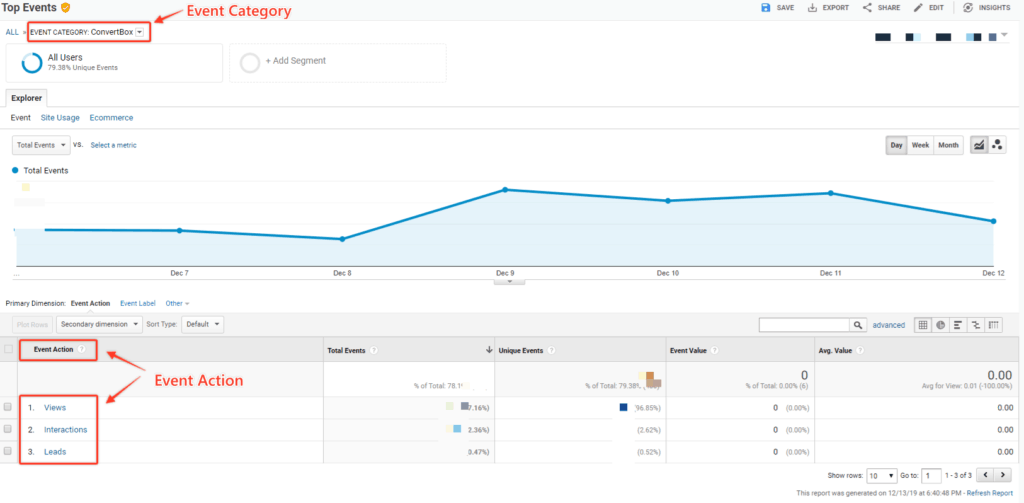Image resolution: width=1024 pixels, height=503 pixels.
Task: Click the Total Events legend dot
Action: (x=15, y=170)
